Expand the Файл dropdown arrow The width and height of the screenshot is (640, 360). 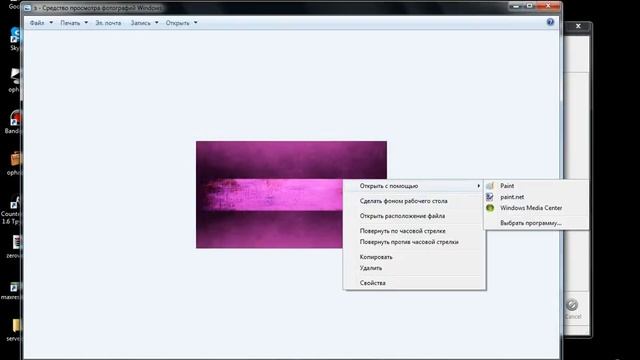pos(51,22)
